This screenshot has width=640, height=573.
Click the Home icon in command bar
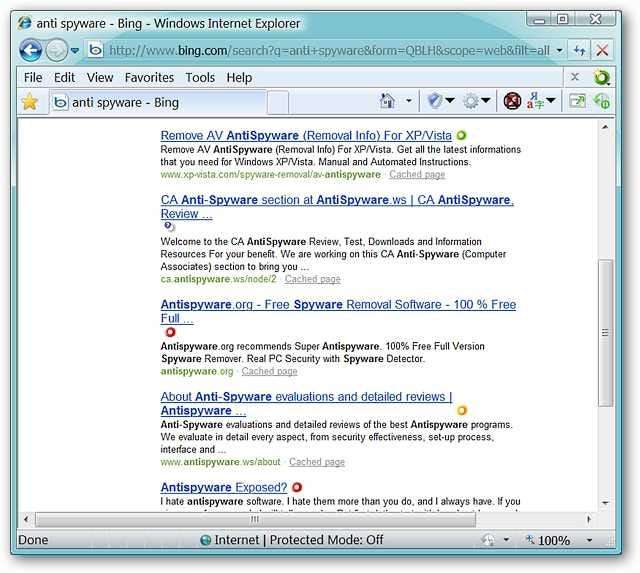(388, 101)
